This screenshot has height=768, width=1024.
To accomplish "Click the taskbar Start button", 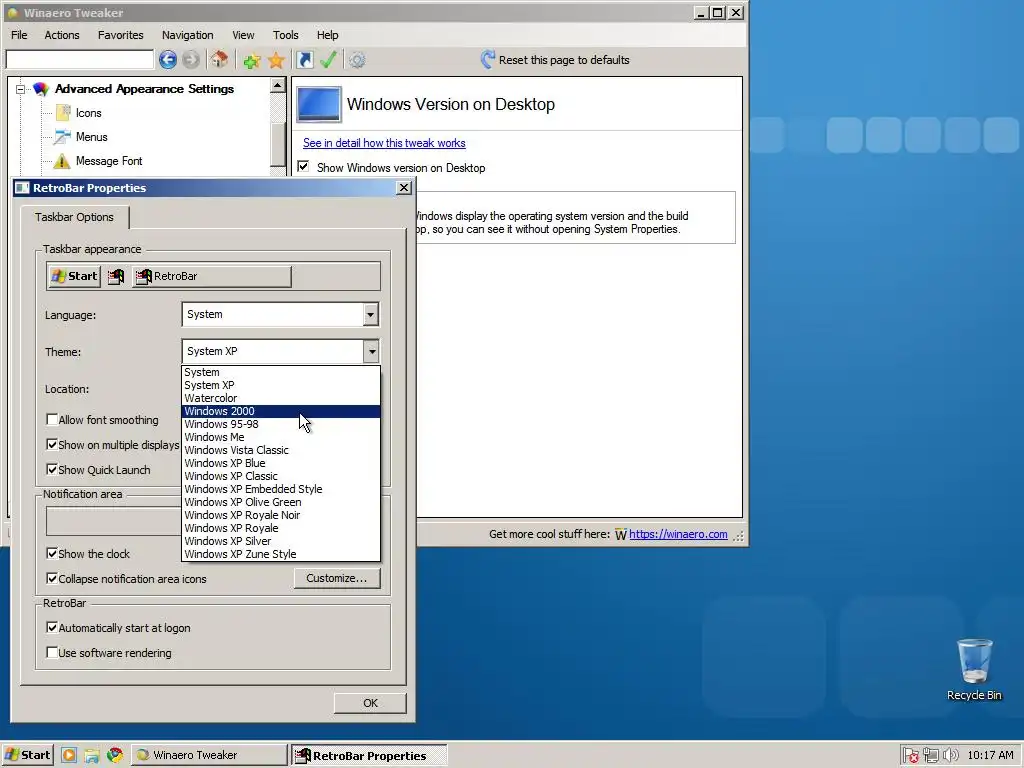I will coord(27,755).
